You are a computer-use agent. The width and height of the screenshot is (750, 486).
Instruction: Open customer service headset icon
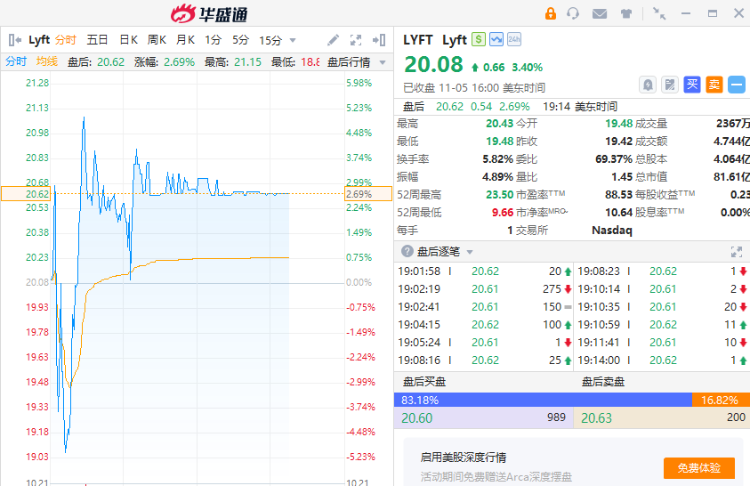573,14
